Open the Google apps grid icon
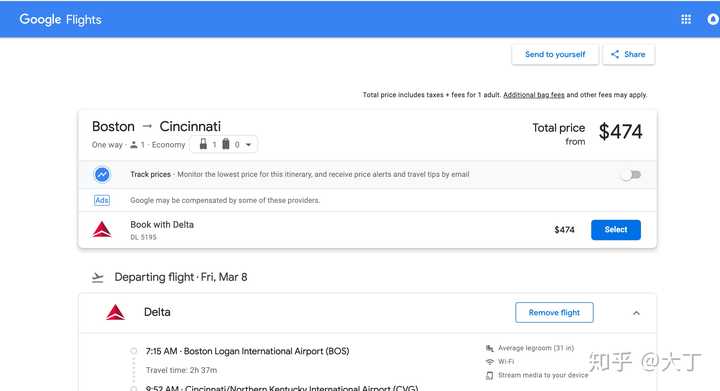This screenshot has height=391, width=720. click(686, 19)
